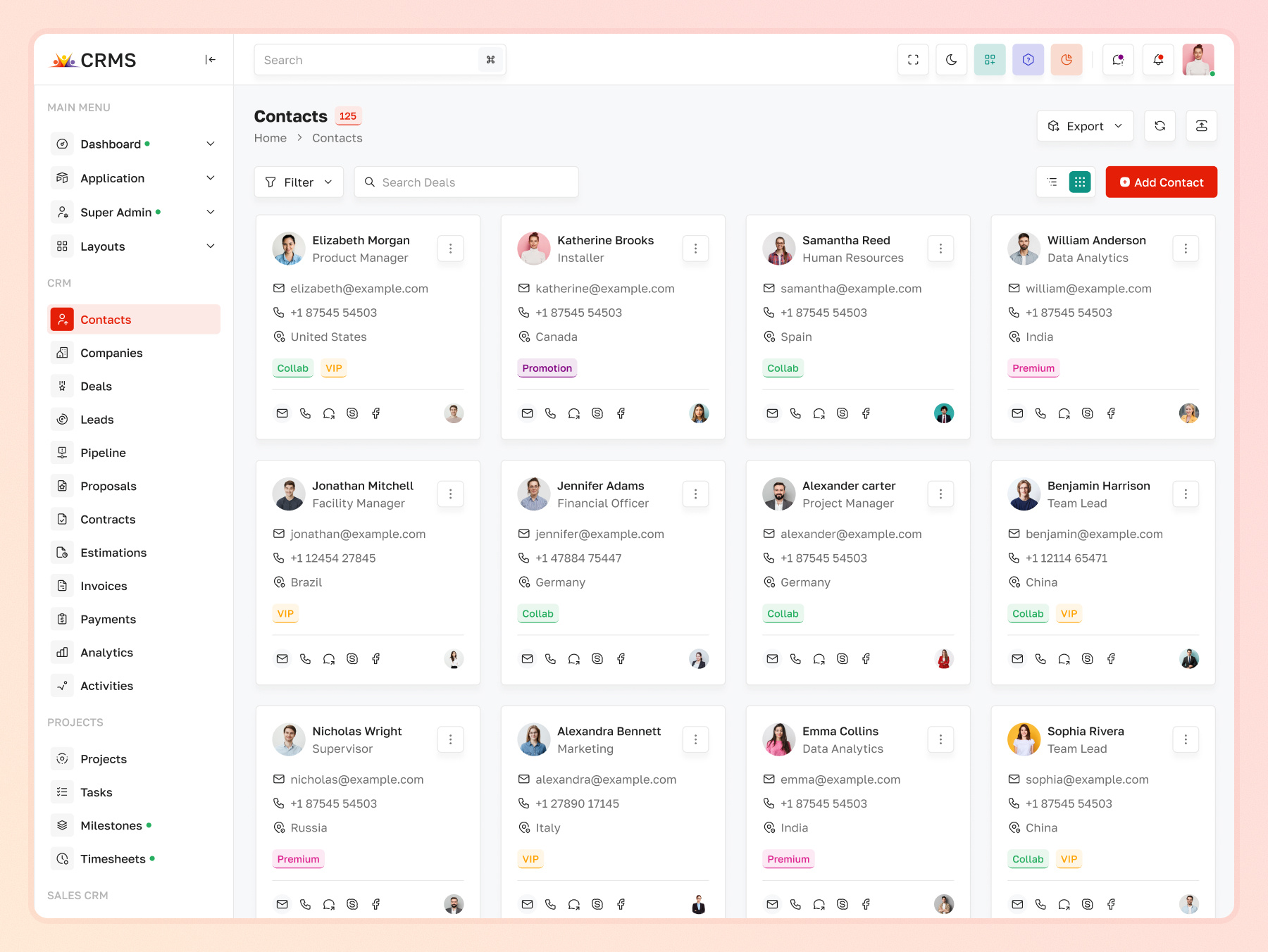Open the Filter dropdown
The width and height of the screenshot is (1268, 952).
click(298, 182)
